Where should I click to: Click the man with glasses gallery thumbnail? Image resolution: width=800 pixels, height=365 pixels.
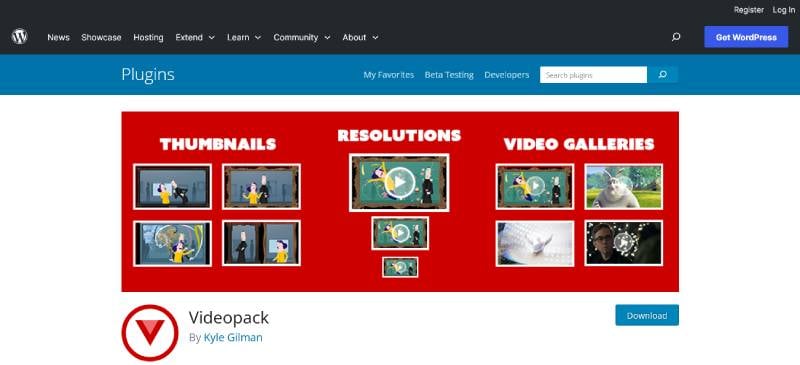pos(623,243)
